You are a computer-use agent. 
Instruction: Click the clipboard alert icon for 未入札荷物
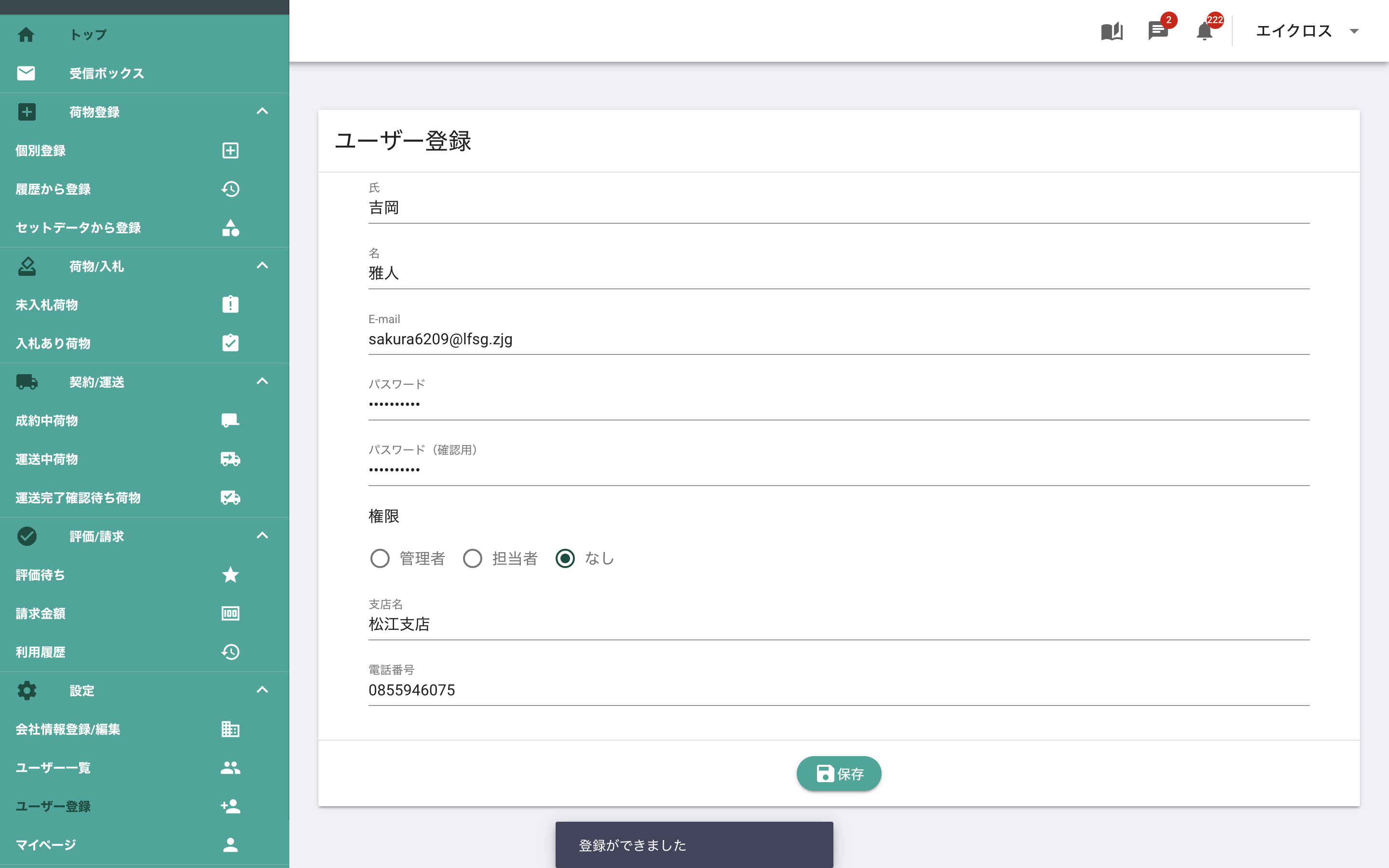click(x=230, y=304)
